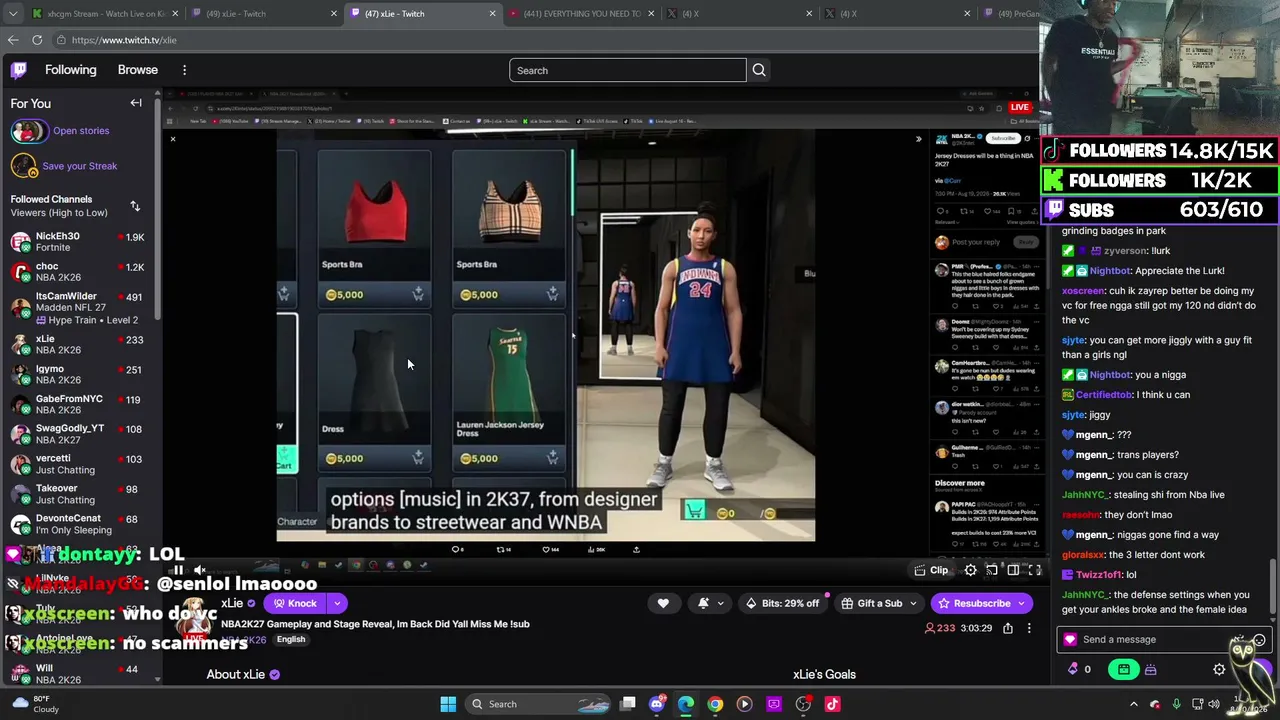Click the xLie's Goals heading
This screenshot has width=1280, height=720.
coord(824,674)
